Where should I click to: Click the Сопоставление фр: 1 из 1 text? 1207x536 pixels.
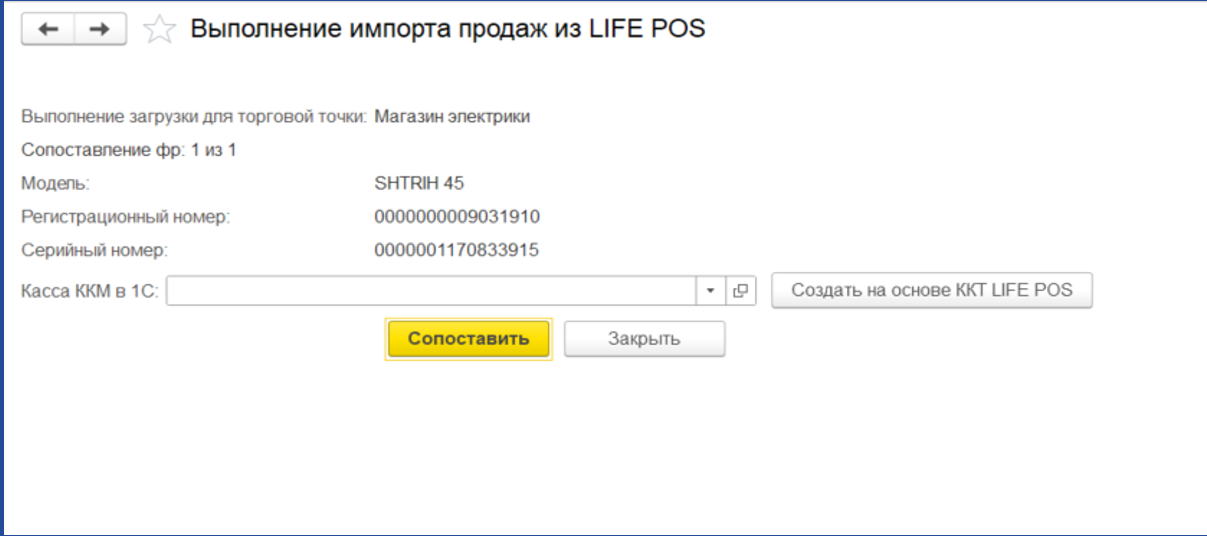(129, 150)
